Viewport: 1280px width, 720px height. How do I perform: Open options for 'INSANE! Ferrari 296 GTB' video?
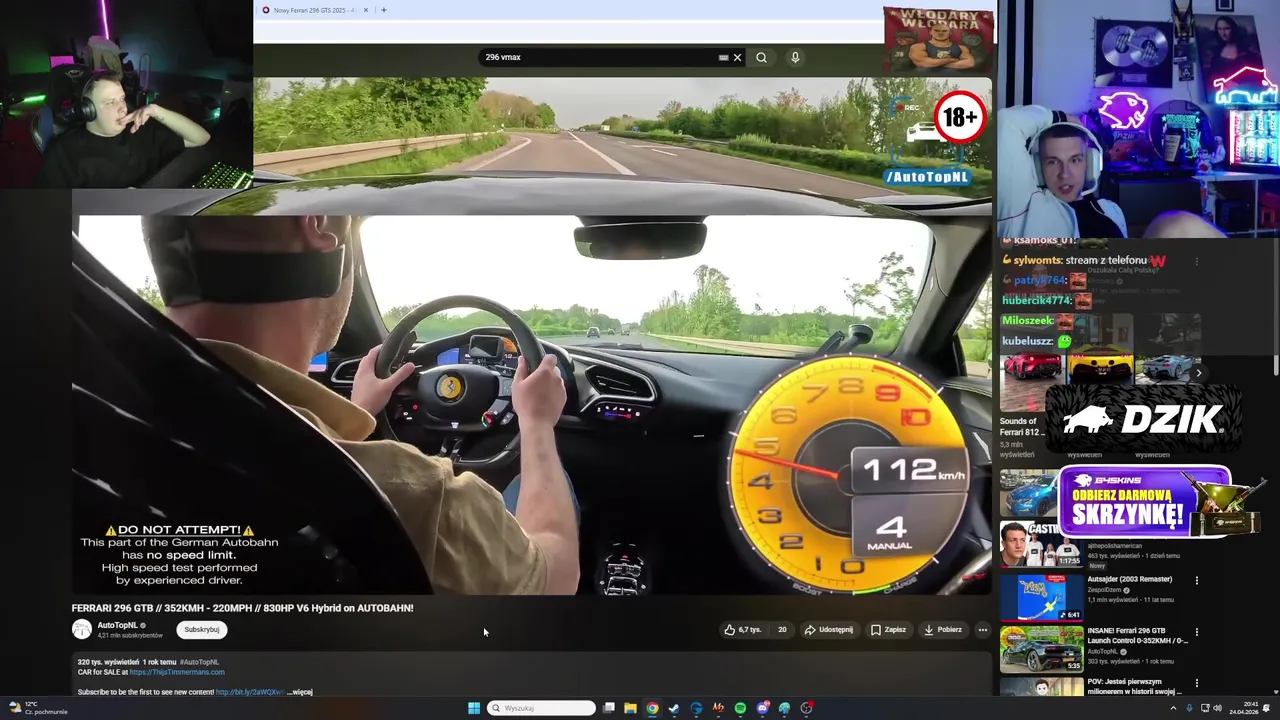[1196, 632]
